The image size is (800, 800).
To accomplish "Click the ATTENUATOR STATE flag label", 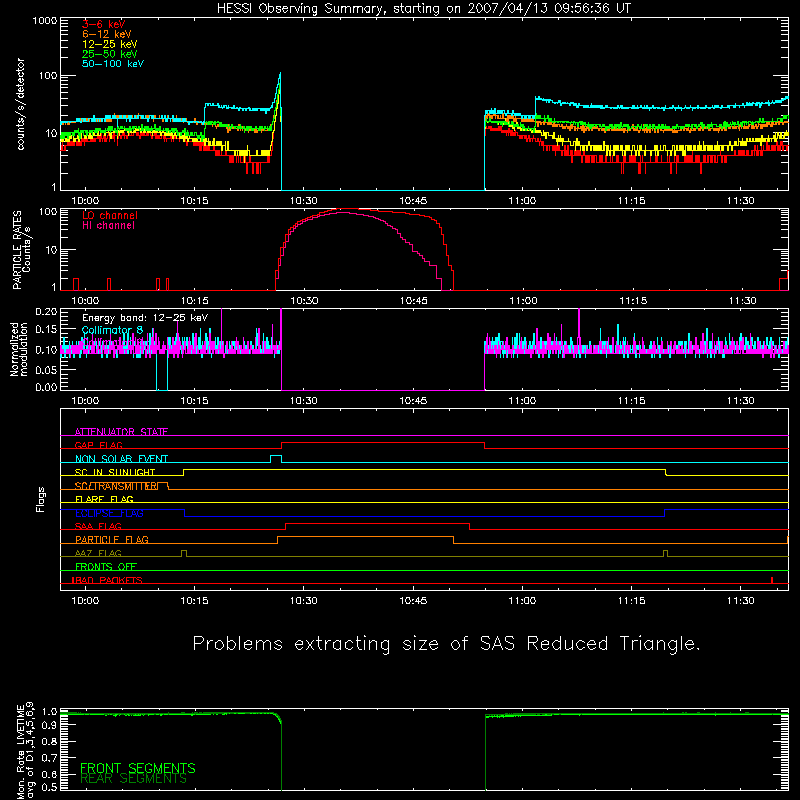I will pos(121,432).
